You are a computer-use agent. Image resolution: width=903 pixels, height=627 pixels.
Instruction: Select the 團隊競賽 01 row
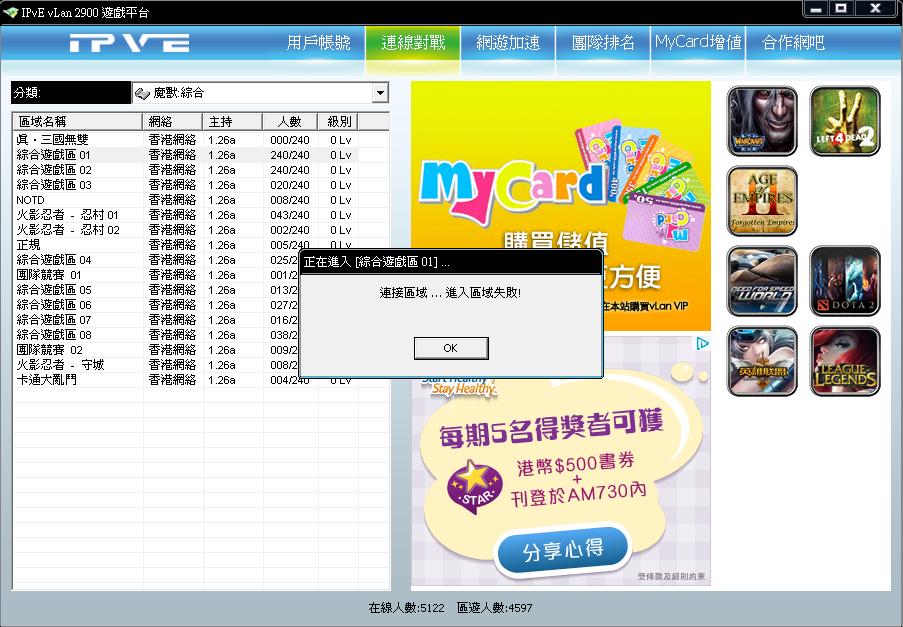(x=157, y=275)
